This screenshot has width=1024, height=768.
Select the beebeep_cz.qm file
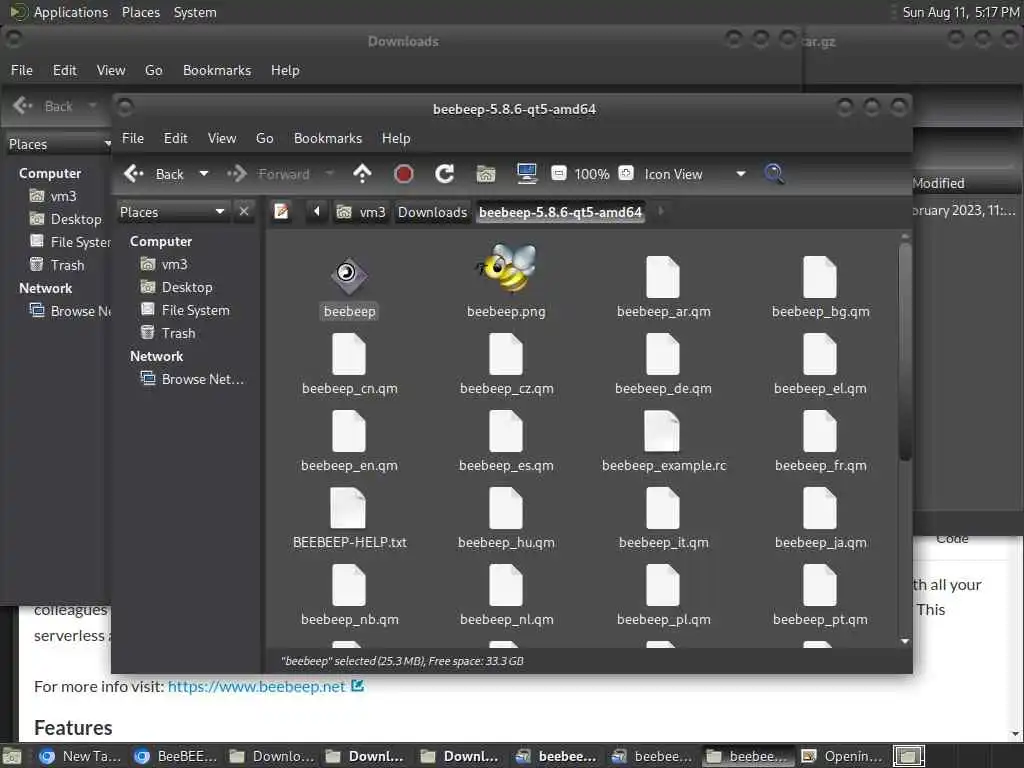(x=506, y=363)
